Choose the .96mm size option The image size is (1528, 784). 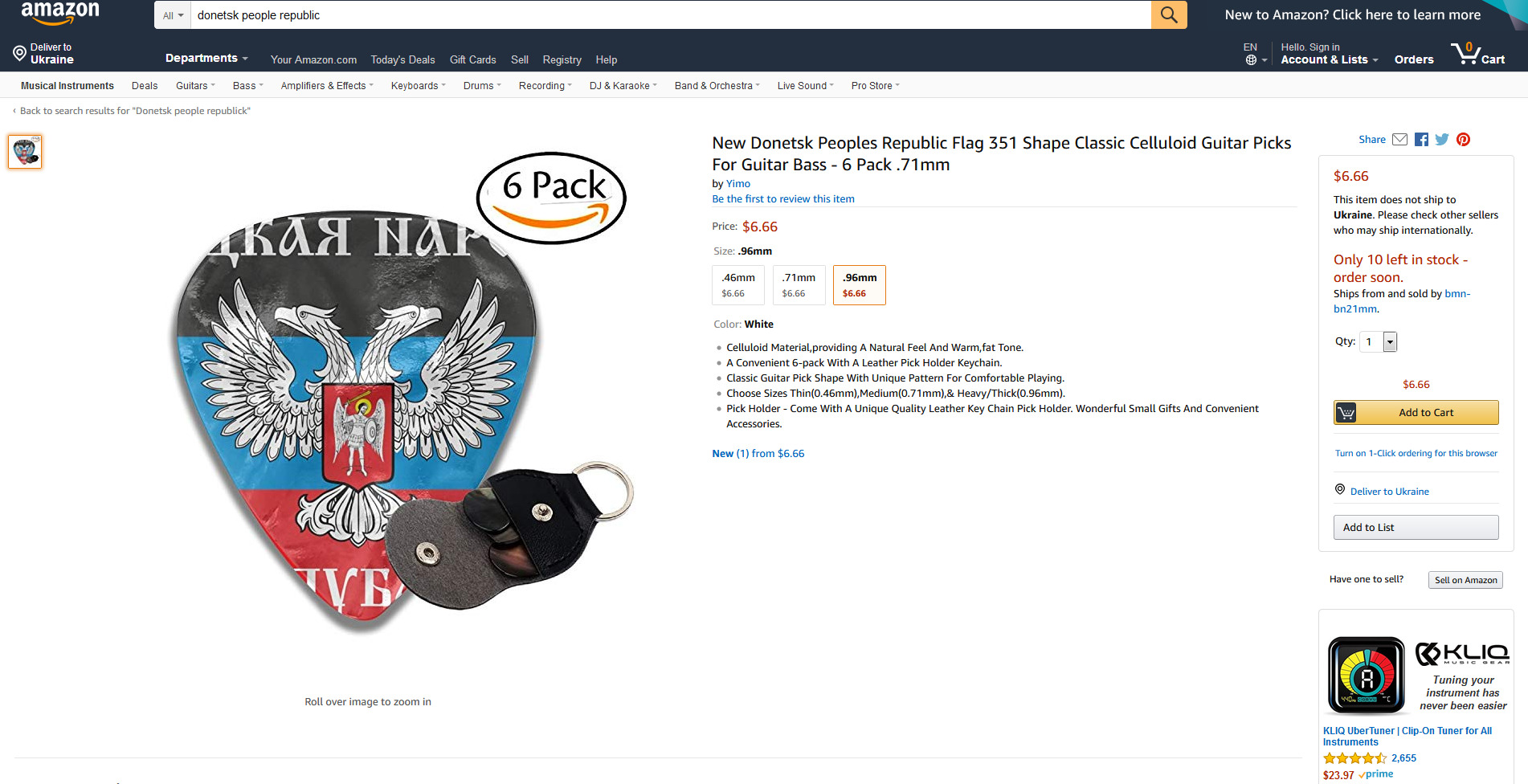[860, 285]
